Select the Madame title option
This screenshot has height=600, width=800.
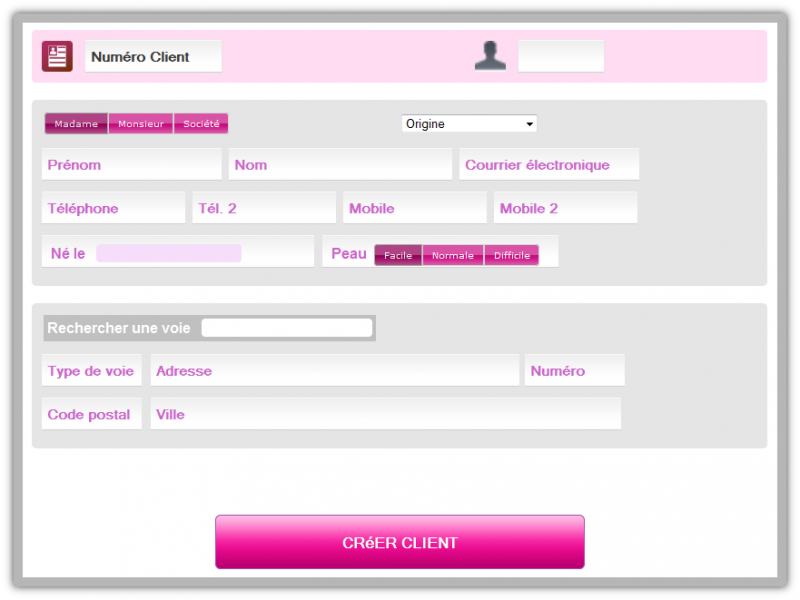pos(75,123)
